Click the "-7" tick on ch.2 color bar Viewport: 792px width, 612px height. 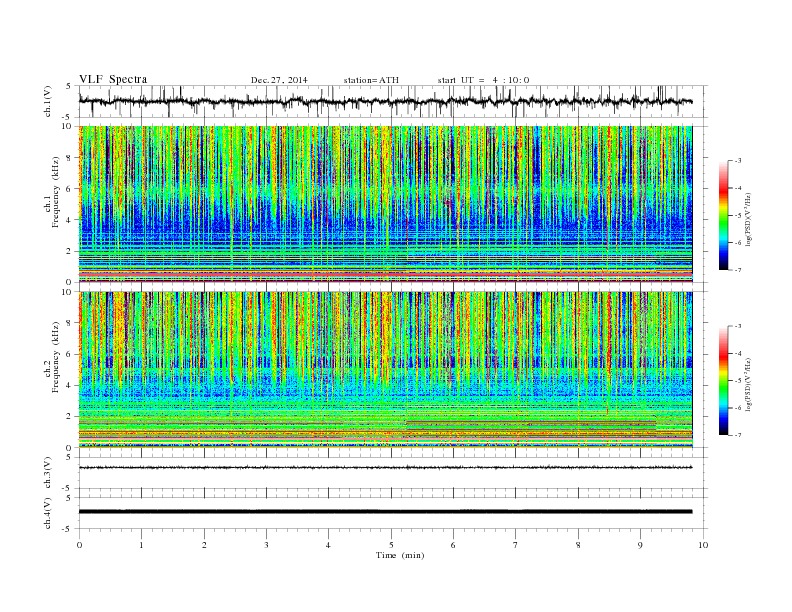click(738, 435)
